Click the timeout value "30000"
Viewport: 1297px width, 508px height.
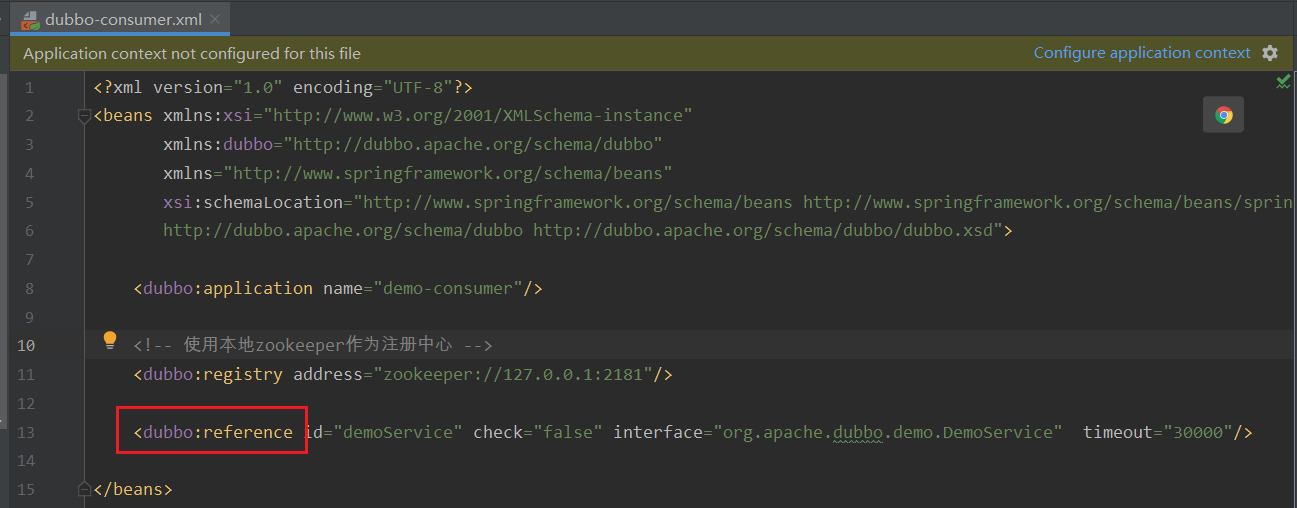click(1197, 432)
